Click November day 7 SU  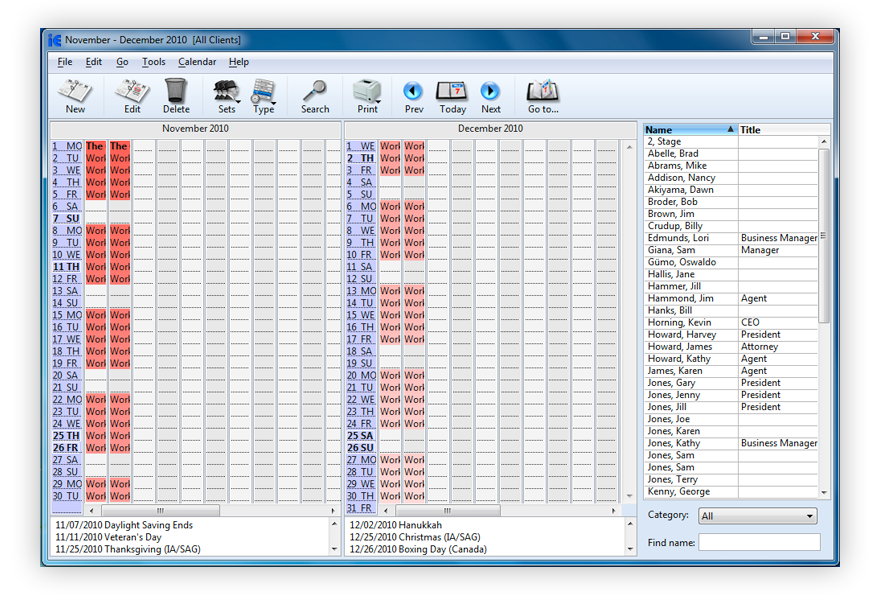click(67, 218)
